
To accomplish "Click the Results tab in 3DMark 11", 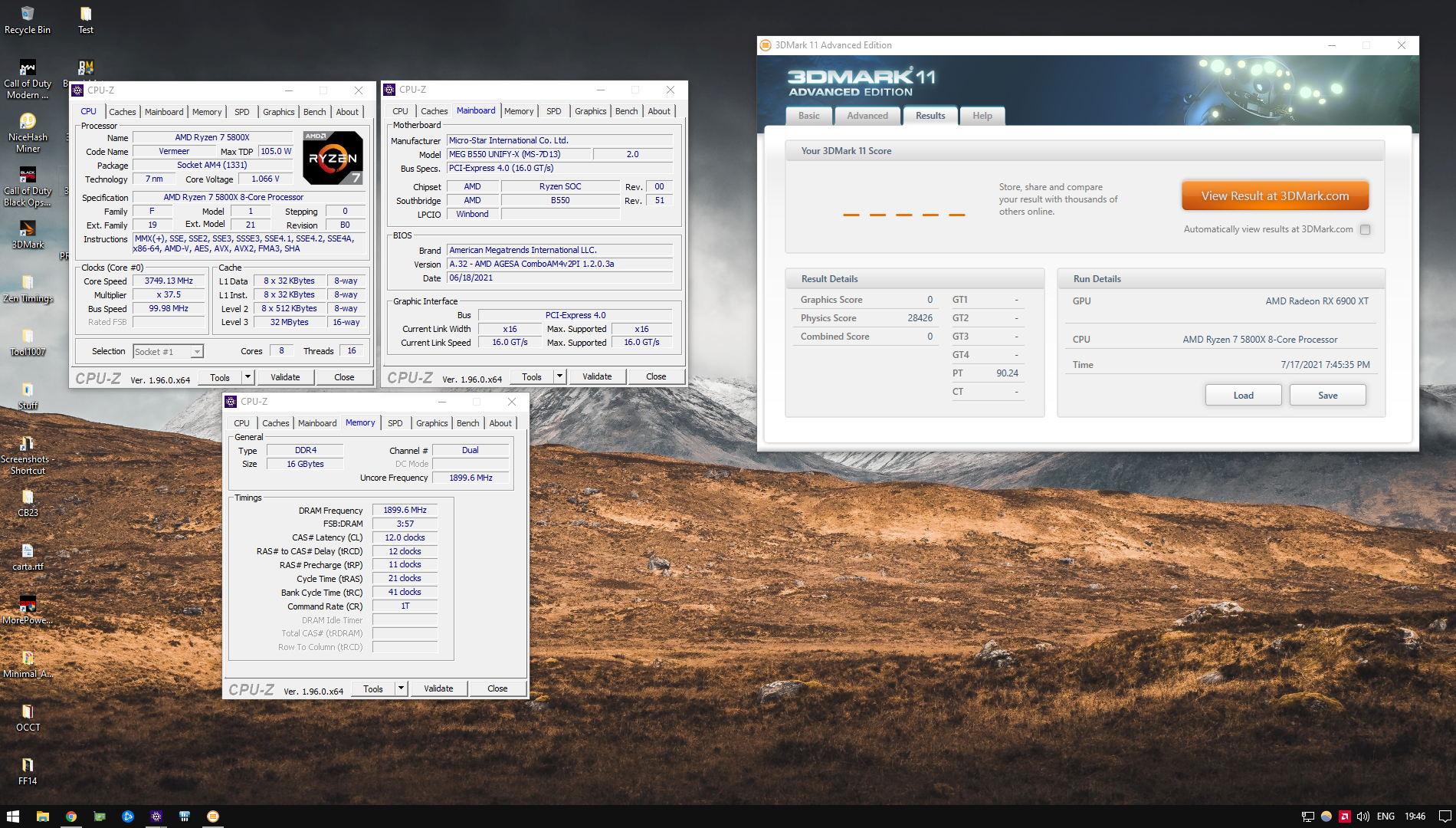I will click(x=930, y=116).
